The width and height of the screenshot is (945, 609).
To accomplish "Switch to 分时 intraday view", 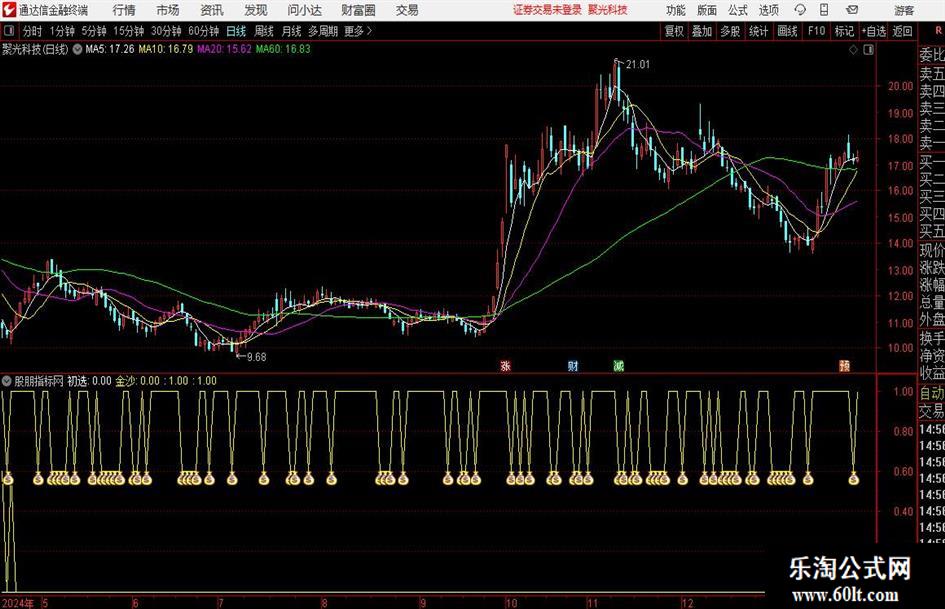I will pos(33,31).
